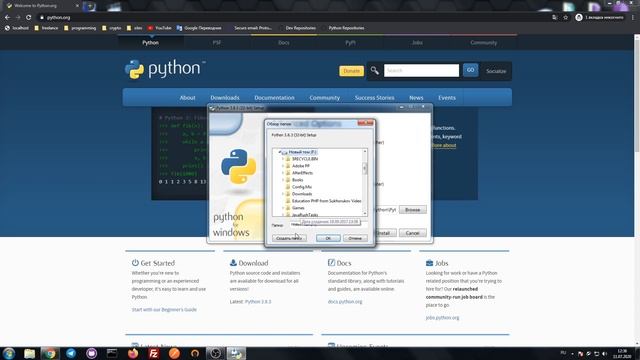Screen dimensions: 640x360
Task: Open Windows Start menu orb
Action: point(9,353)
